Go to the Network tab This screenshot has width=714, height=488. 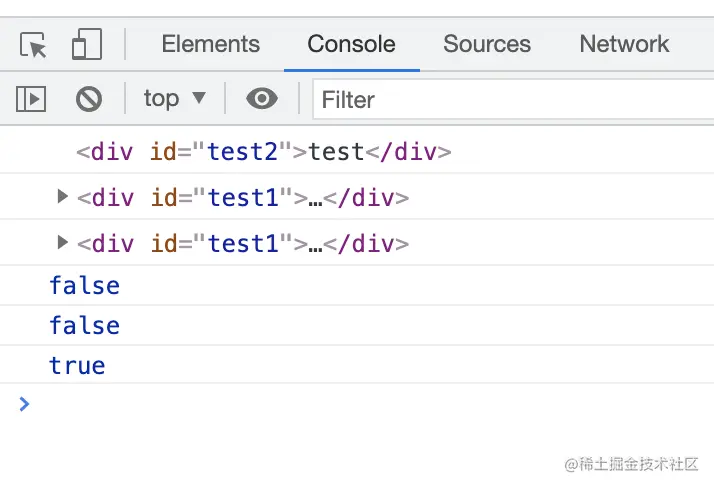624,44
